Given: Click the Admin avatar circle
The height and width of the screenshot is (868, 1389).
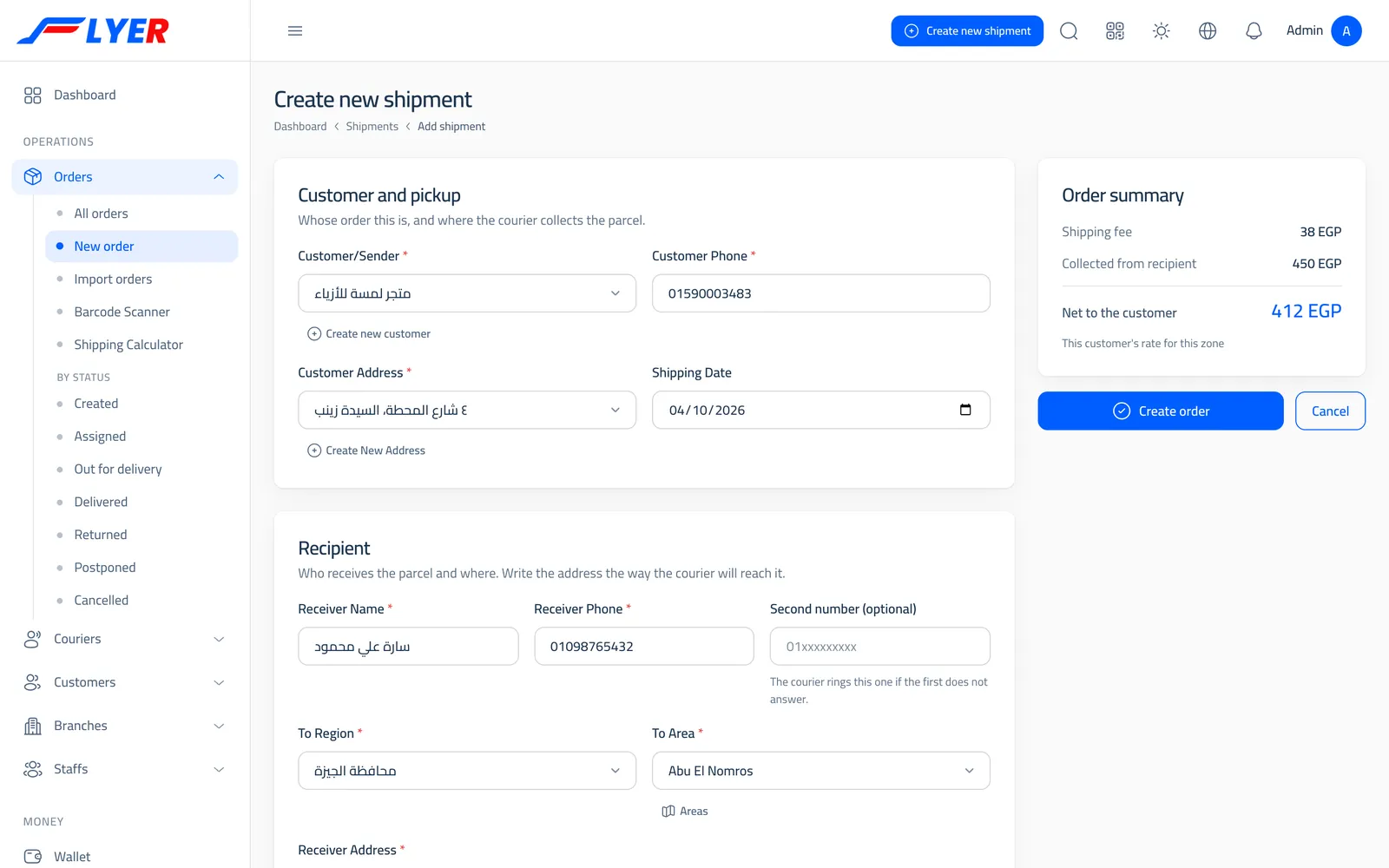Looking at the screenshot, I should point(1346,31).
